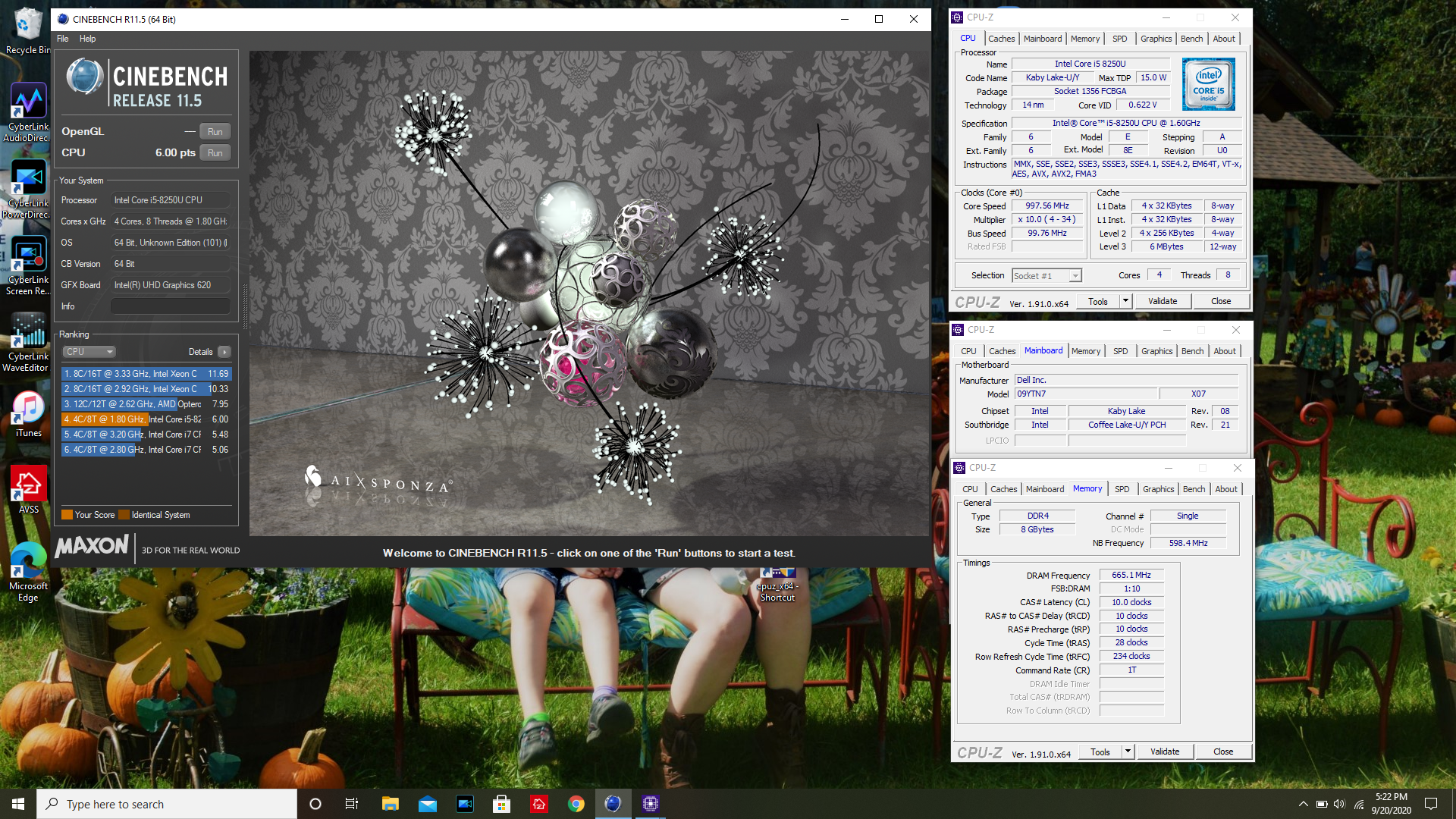This screenshot has width=1456, height=819.
Task: Open the Mail app on the taskbar
Action: click(427, 804)
